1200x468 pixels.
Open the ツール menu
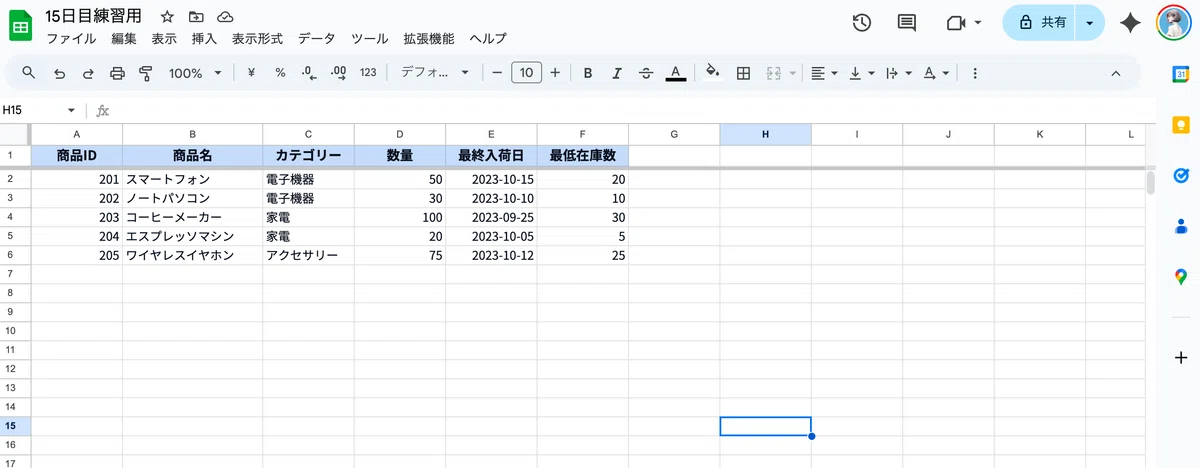(x=370, y=39)
